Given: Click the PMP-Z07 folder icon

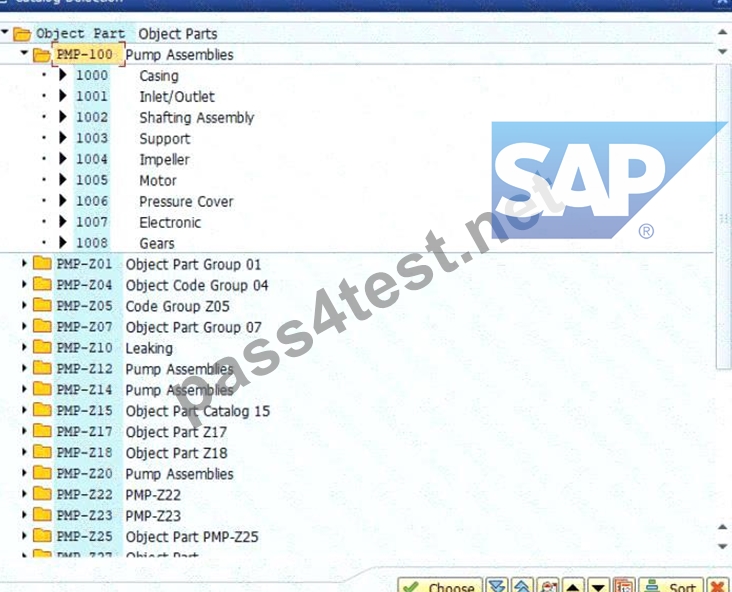Looking at the screenshot, I should (x=42, y=326).
